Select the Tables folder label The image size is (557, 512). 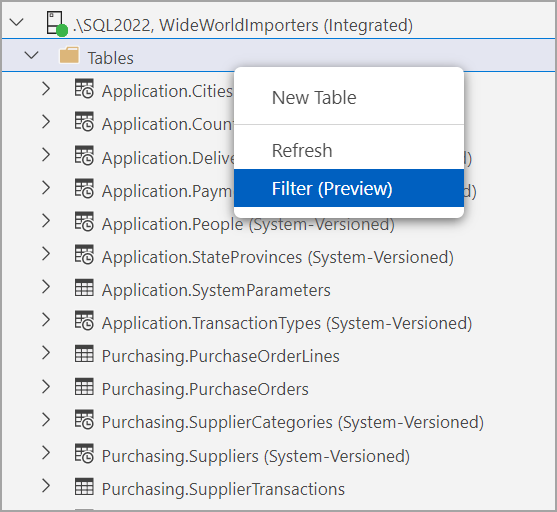pos(110,58)
